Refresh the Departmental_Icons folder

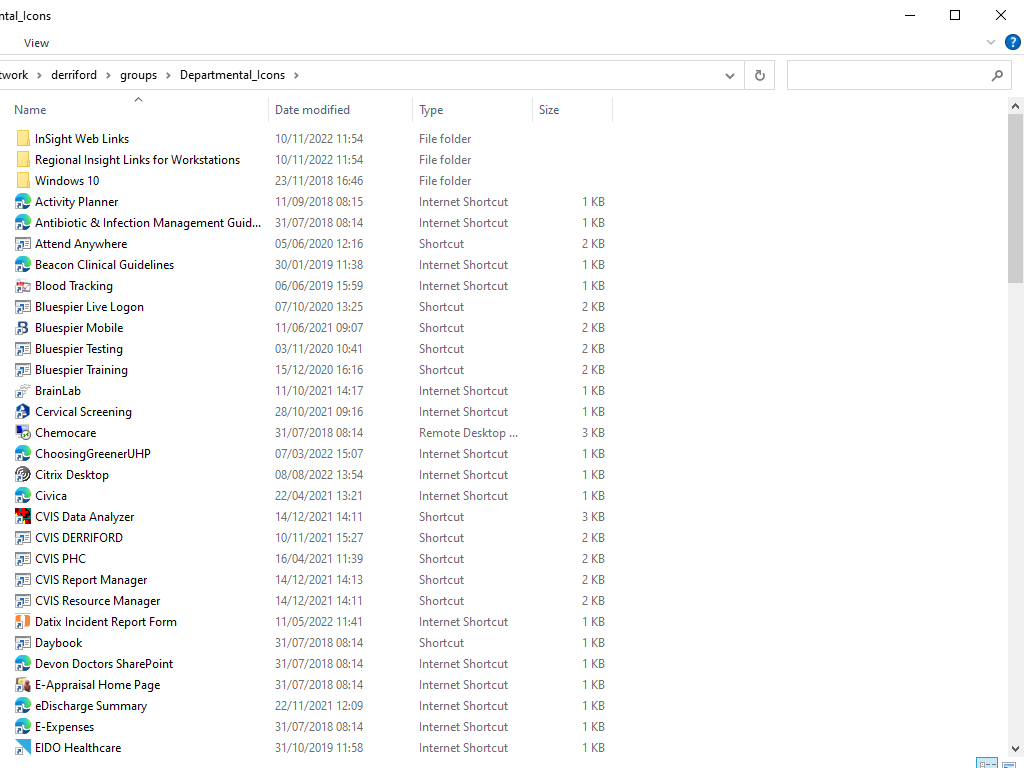tap(760, 75)
